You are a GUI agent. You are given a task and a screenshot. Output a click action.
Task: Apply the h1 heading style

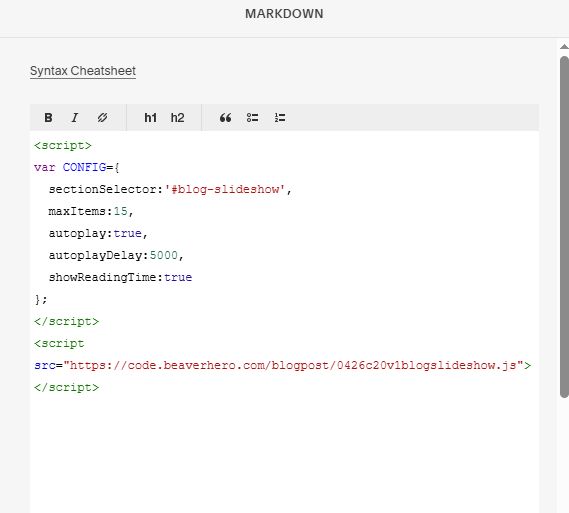[x=150, y=118]
